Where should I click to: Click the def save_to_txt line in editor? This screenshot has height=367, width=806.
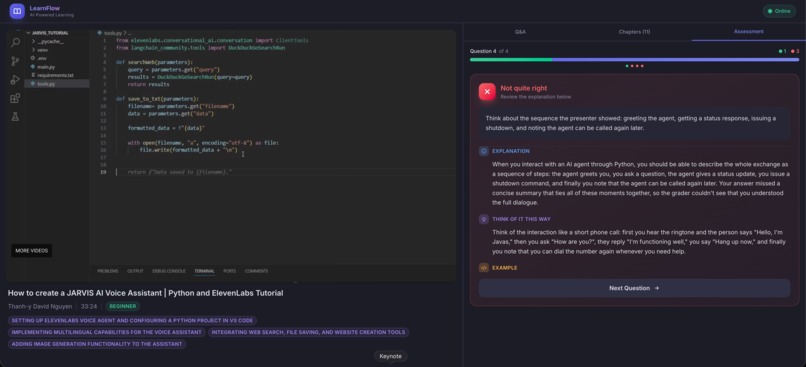[x=157, y=99]
